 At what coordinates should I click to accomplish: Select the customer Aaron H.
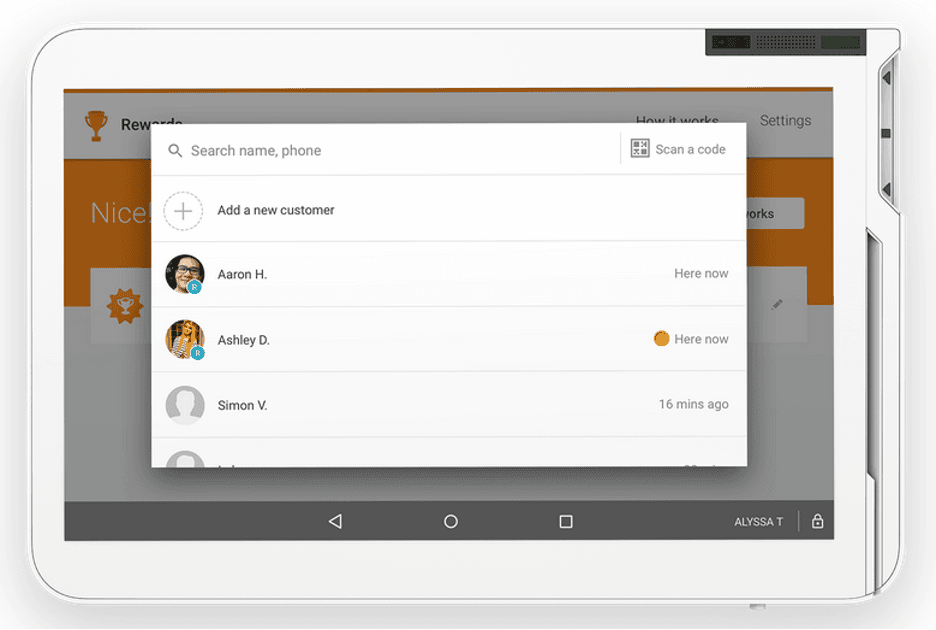(240, 273)
